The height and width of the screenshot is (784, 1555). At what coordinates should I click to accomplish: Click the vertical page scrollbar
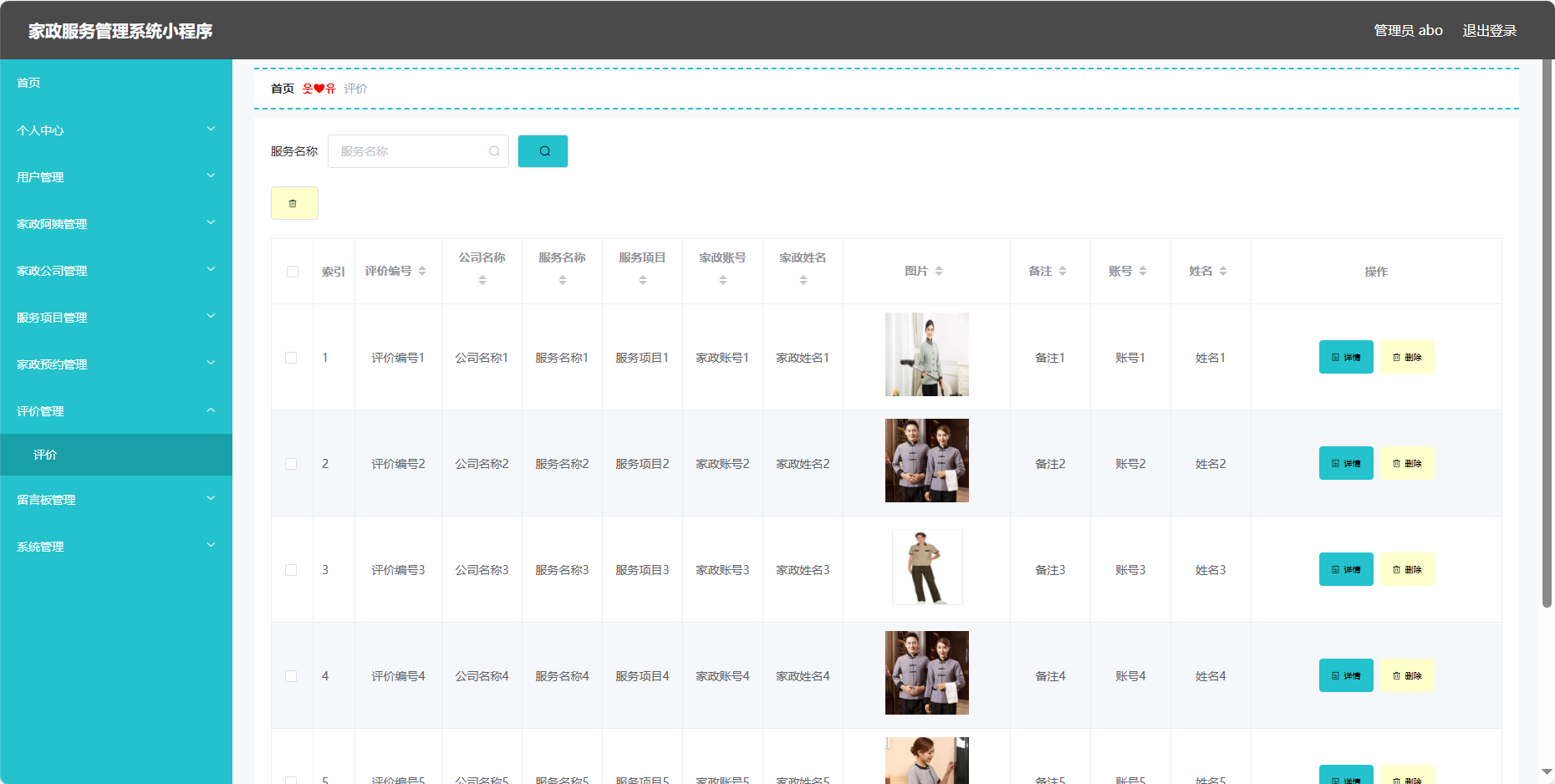pyautogui.click(x=1547, y=334)
